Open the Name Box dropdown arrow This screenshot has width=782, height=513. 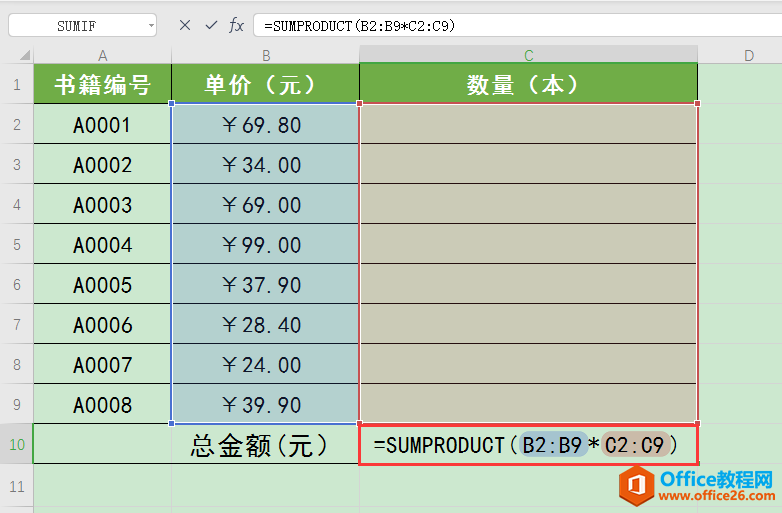click(x=151, y=26)
